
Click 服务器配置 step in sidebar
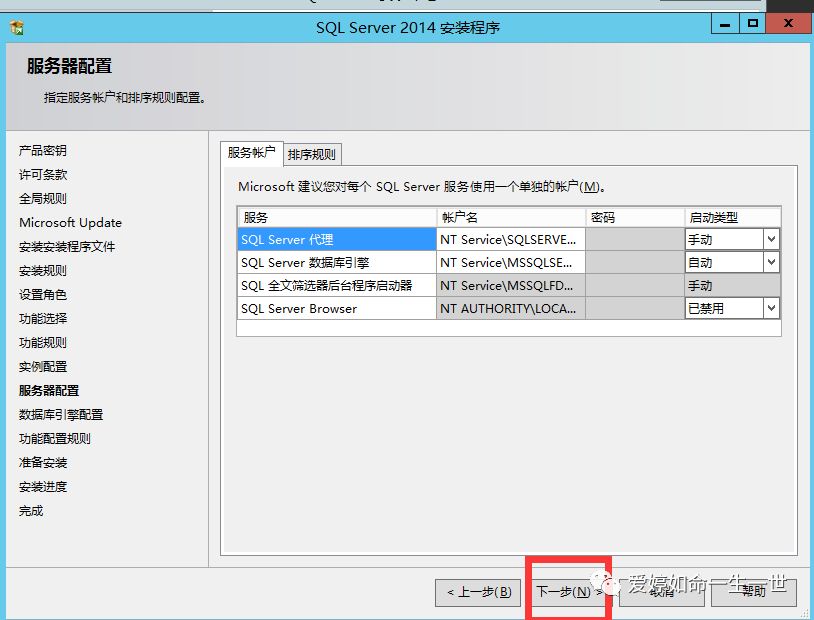tap(49, 390)
